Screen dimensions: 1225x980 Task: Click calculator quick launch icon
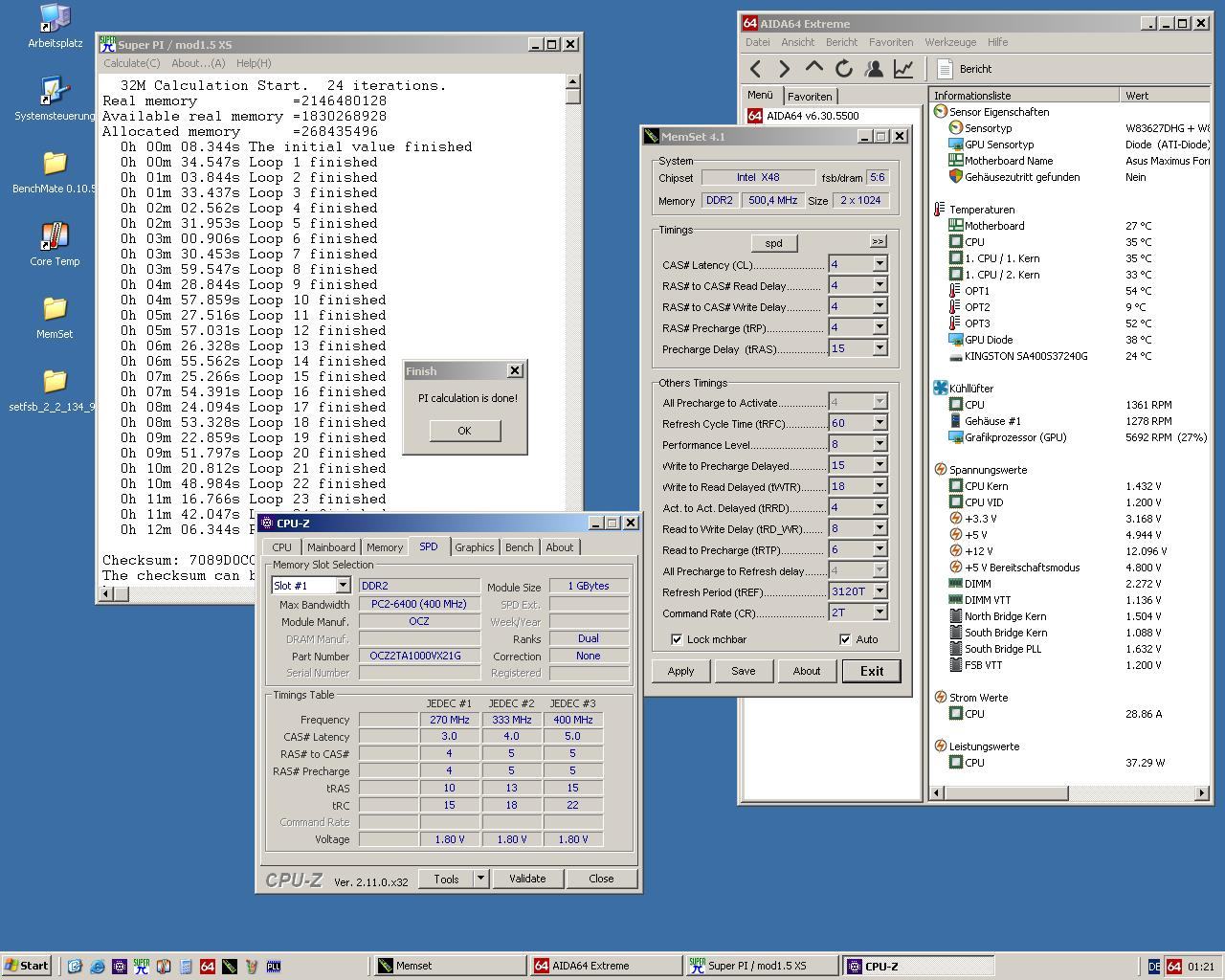click(x=186, y=967)
